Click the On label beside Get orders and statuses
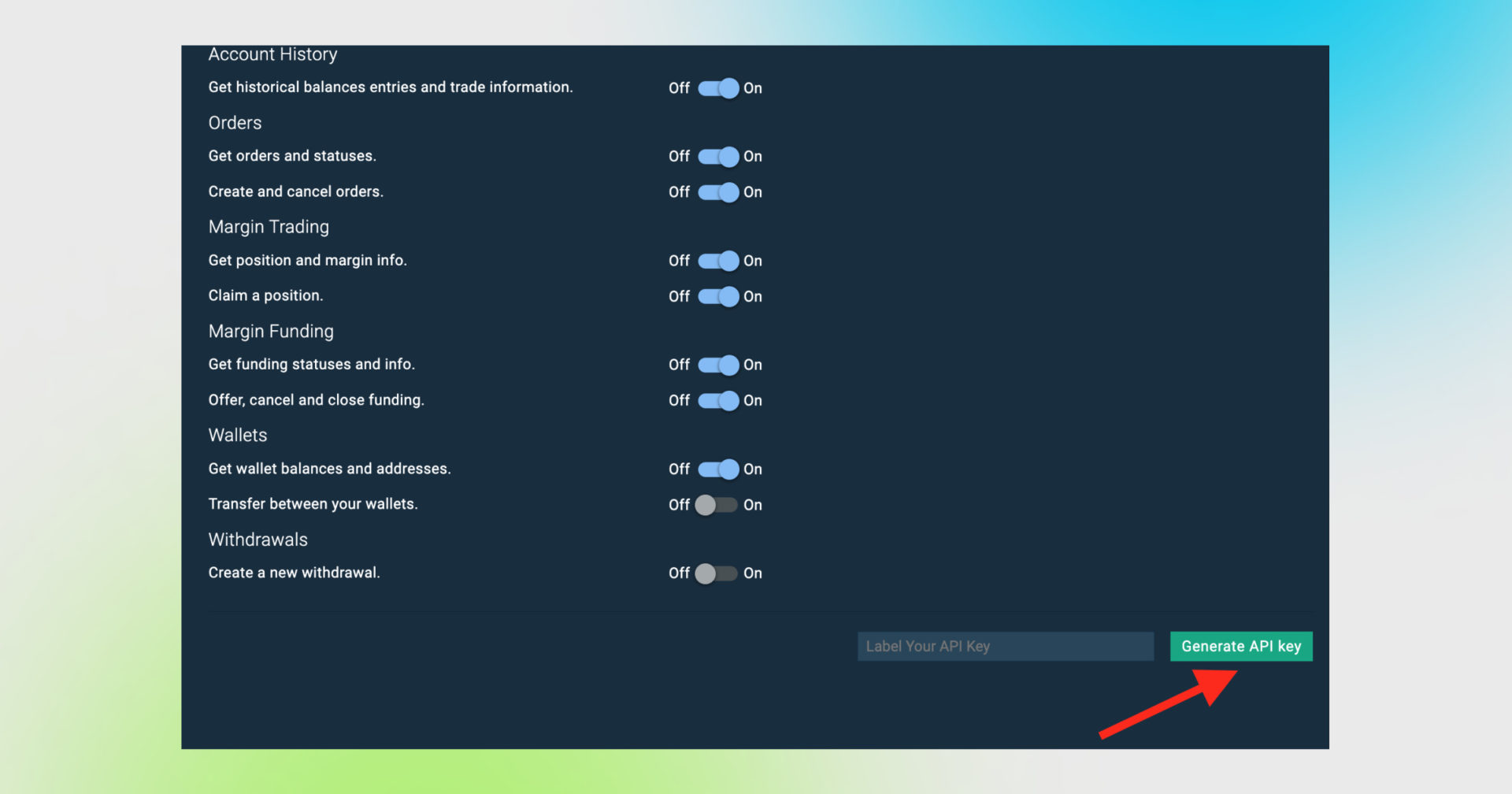Viewport: 1512px width, 794px height. click(753, 156)
